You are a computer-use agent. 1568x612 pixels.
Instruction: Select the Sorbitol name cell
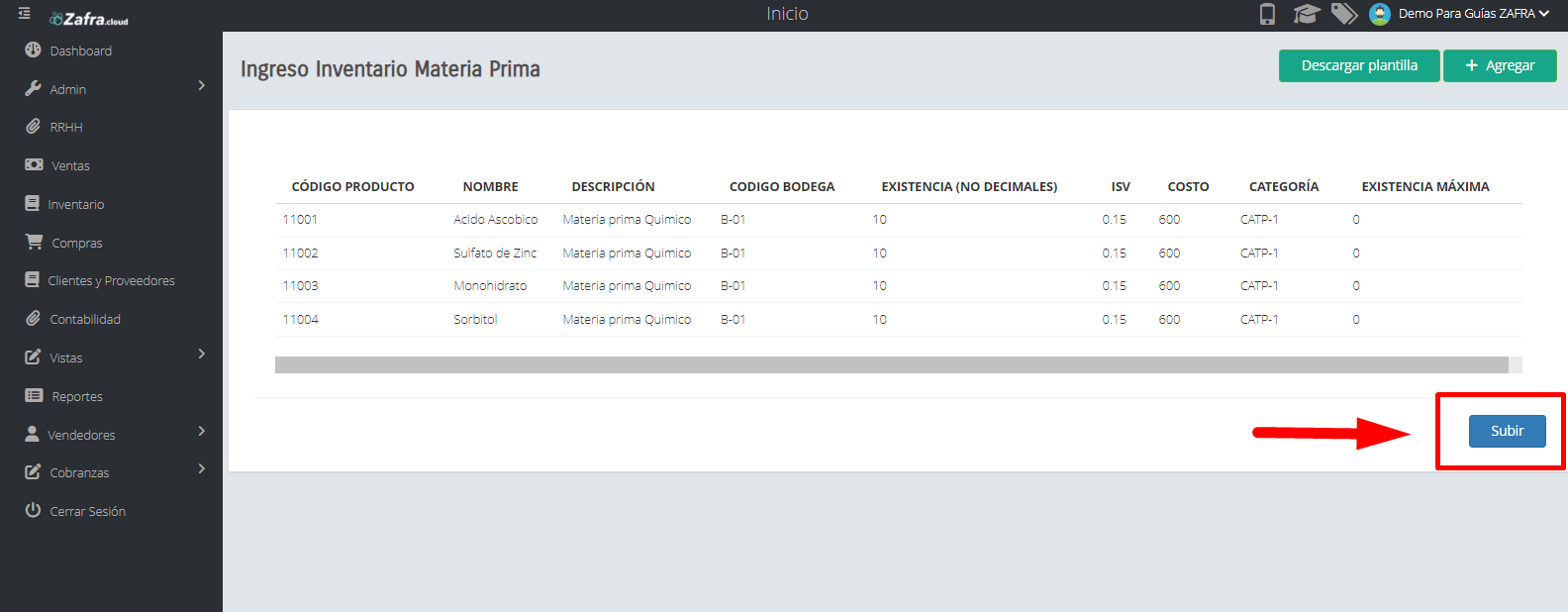[475, 320]
